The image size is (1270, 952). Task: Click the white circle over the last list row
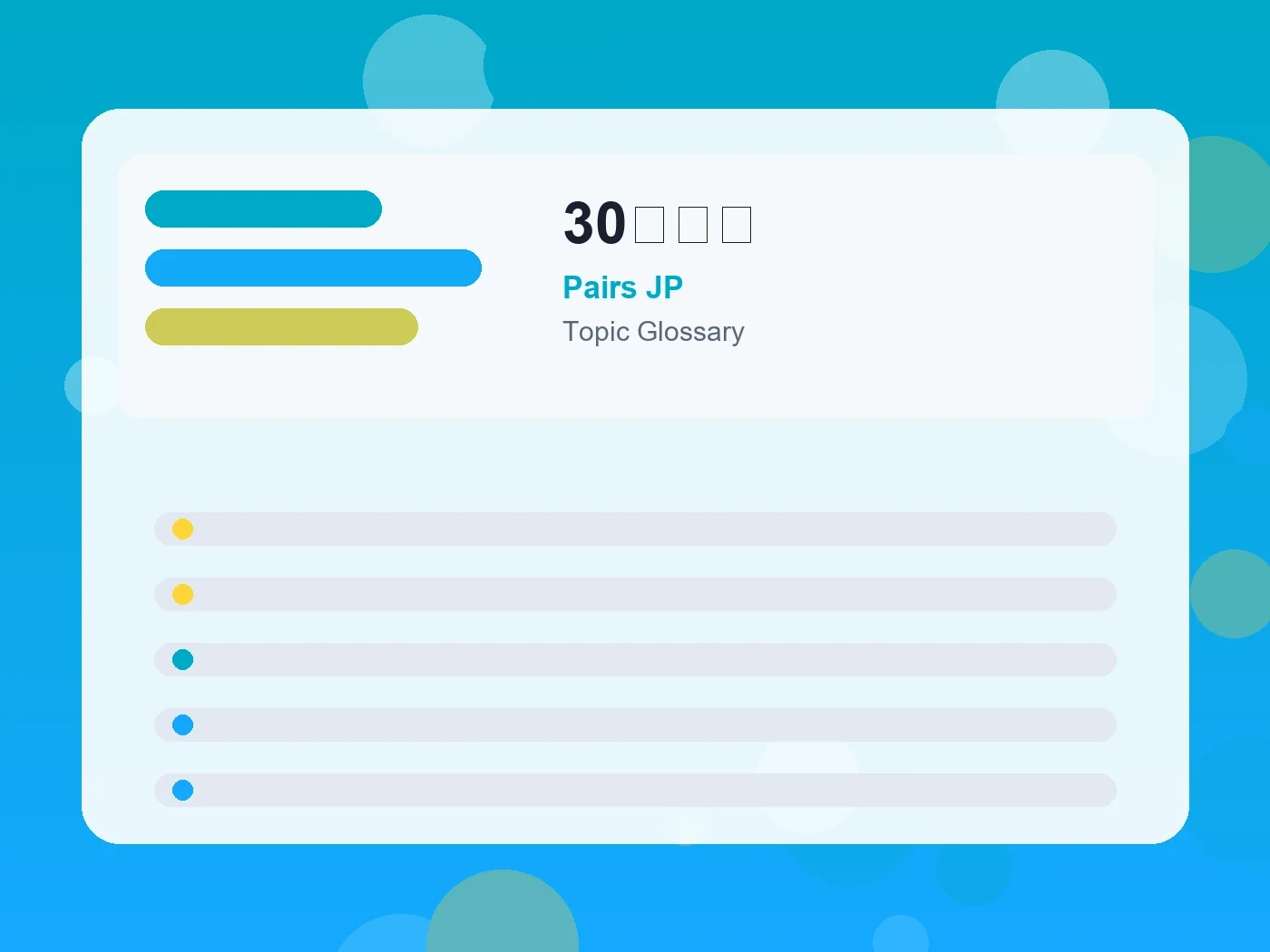coord(807,781)
